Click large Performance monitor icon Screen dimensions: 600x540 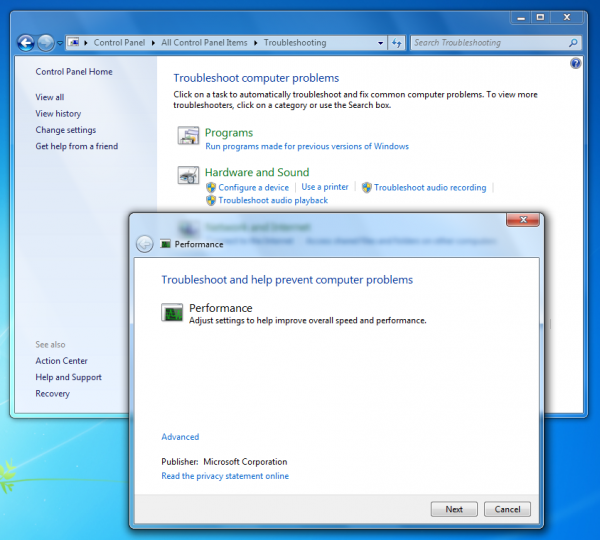pyautogui.click(x=172, y=313)
